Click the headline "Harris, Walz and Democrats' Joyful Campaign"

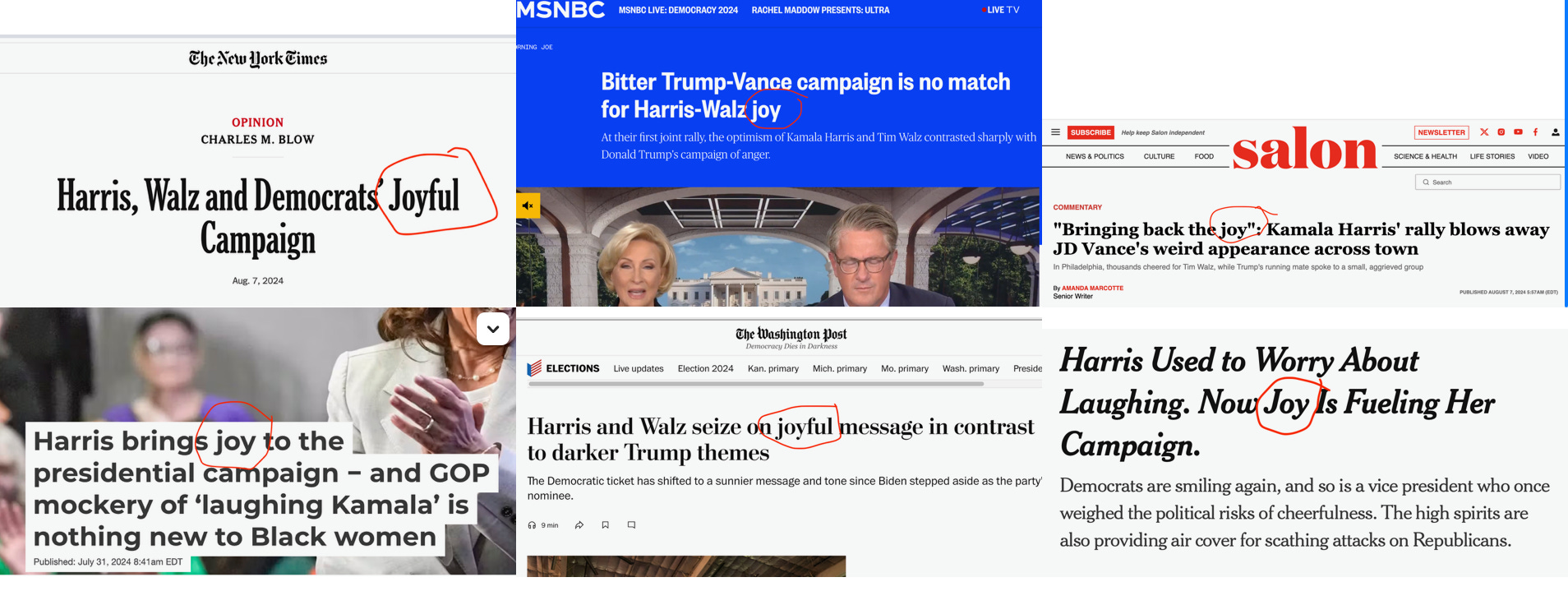point(258,217)
